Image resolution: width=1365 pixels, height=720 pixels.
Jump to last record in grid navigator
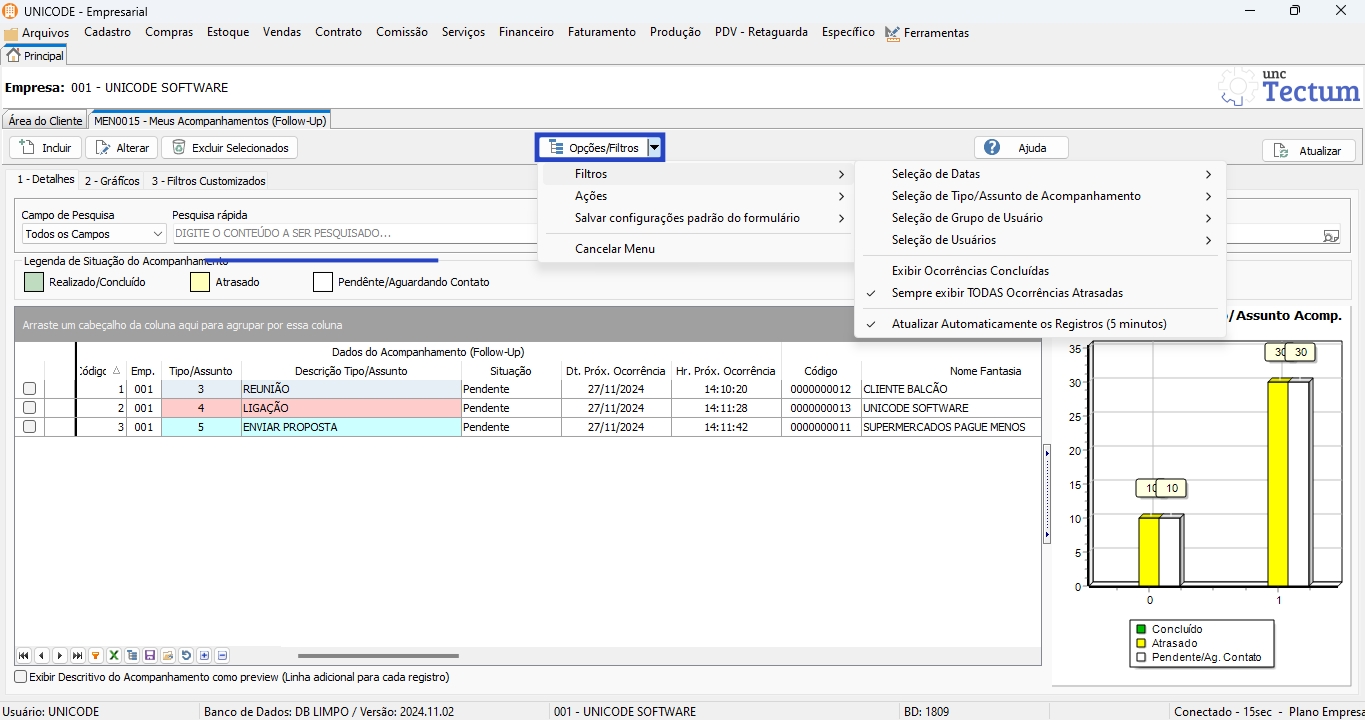77,656
